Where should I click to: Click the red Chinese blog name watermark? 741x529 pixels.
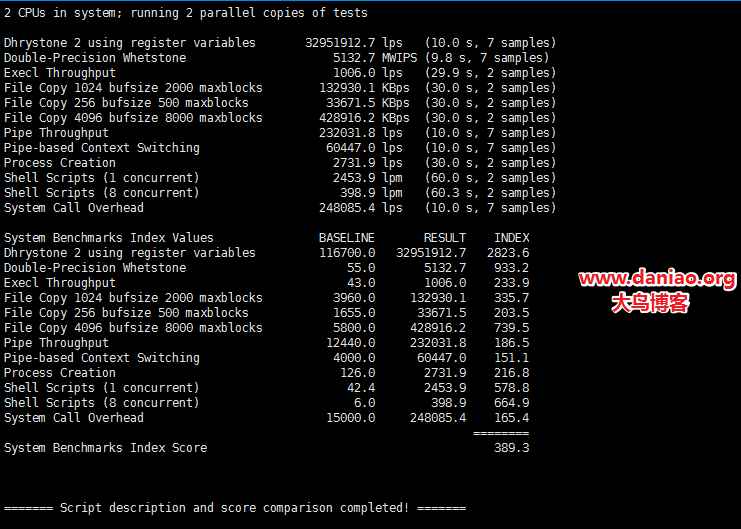[x=650, y=303]
